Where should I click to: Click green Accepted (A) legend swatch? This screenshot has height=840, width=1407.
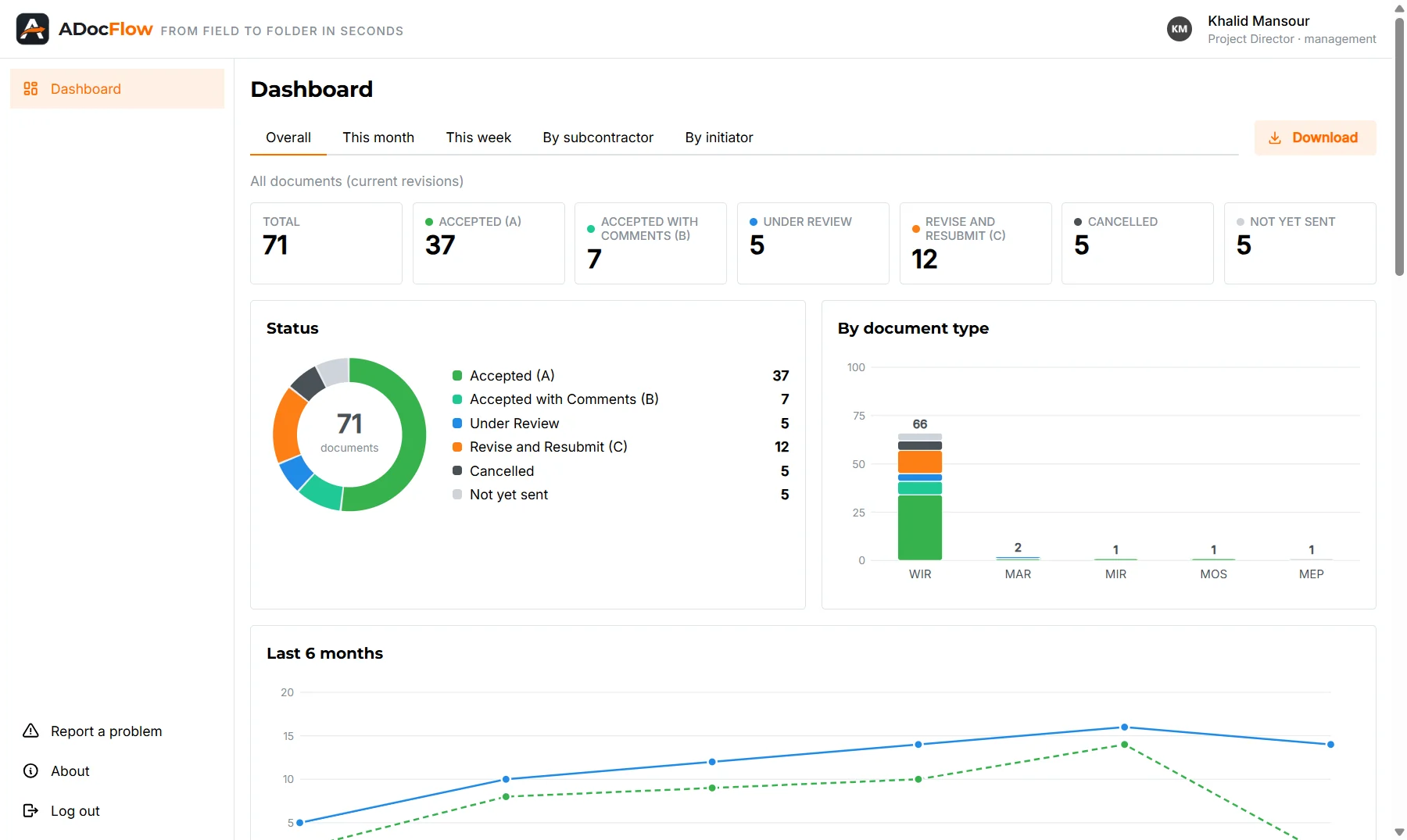[x=457, y=376]
